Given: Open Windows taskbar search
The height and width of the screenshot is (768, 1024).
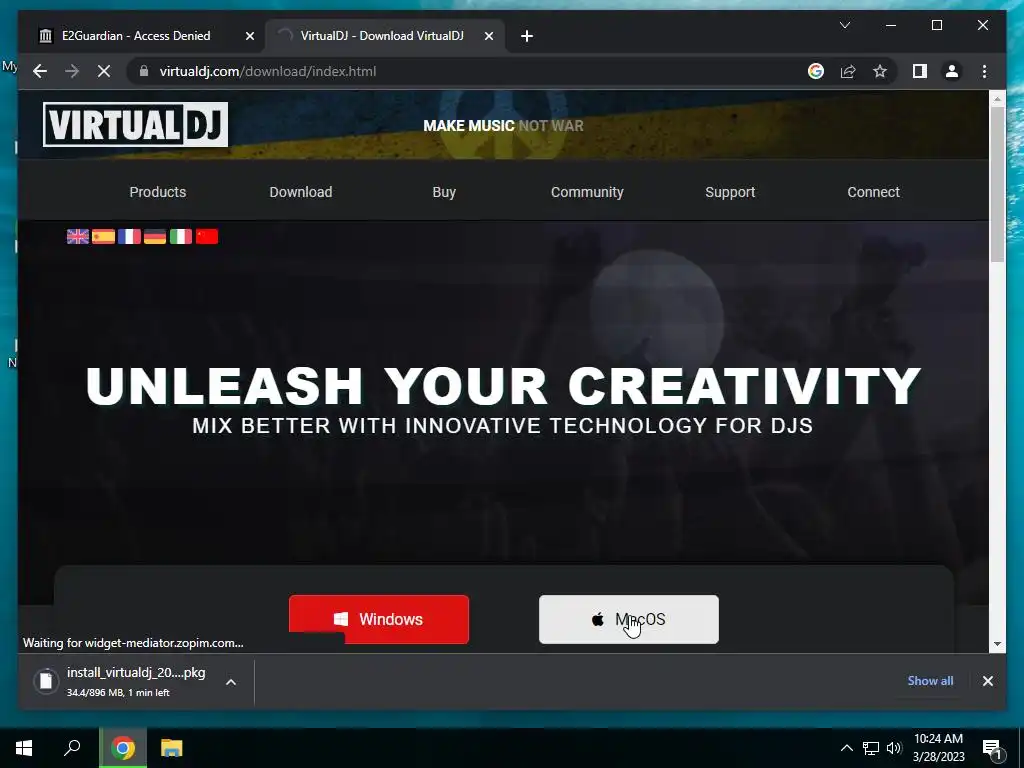Looking at the screenshot, I should pos(72,748).
